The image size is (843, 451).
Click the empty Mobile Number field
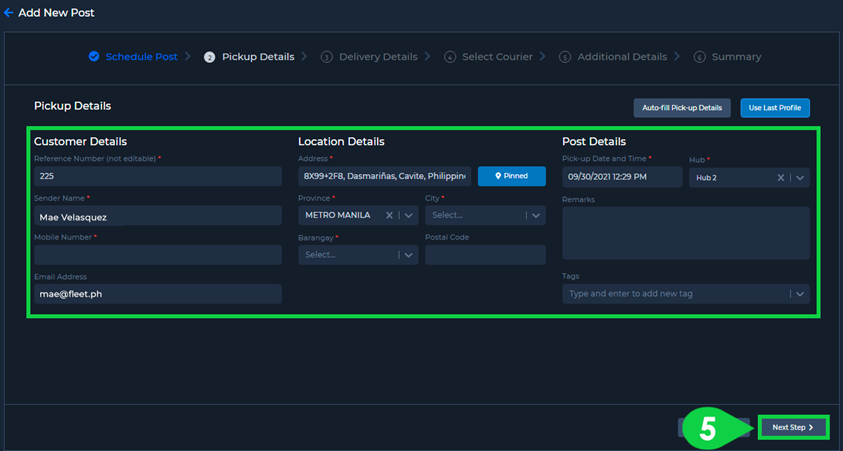point(158,255)
